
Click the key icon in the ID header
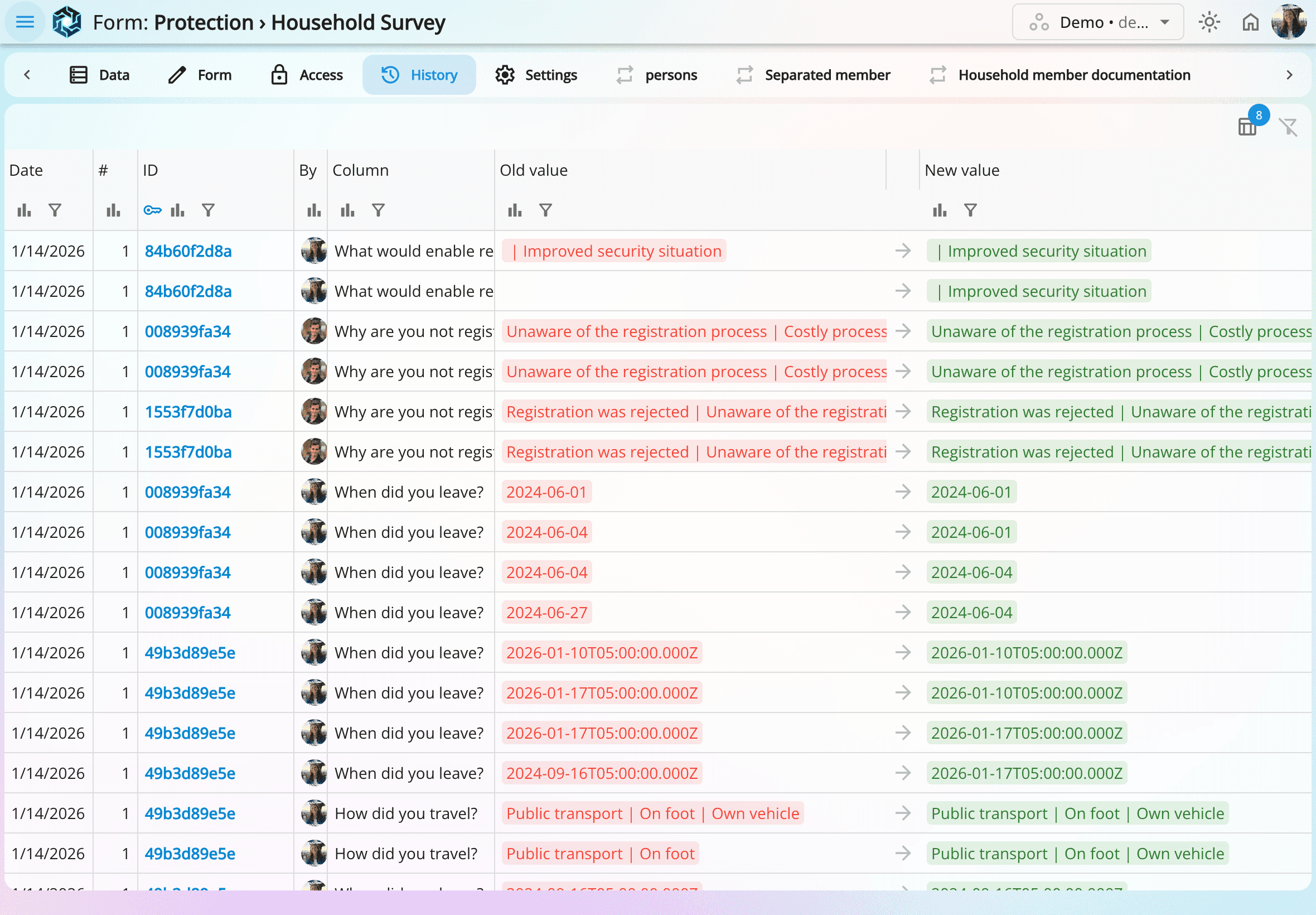click(152, 210)
